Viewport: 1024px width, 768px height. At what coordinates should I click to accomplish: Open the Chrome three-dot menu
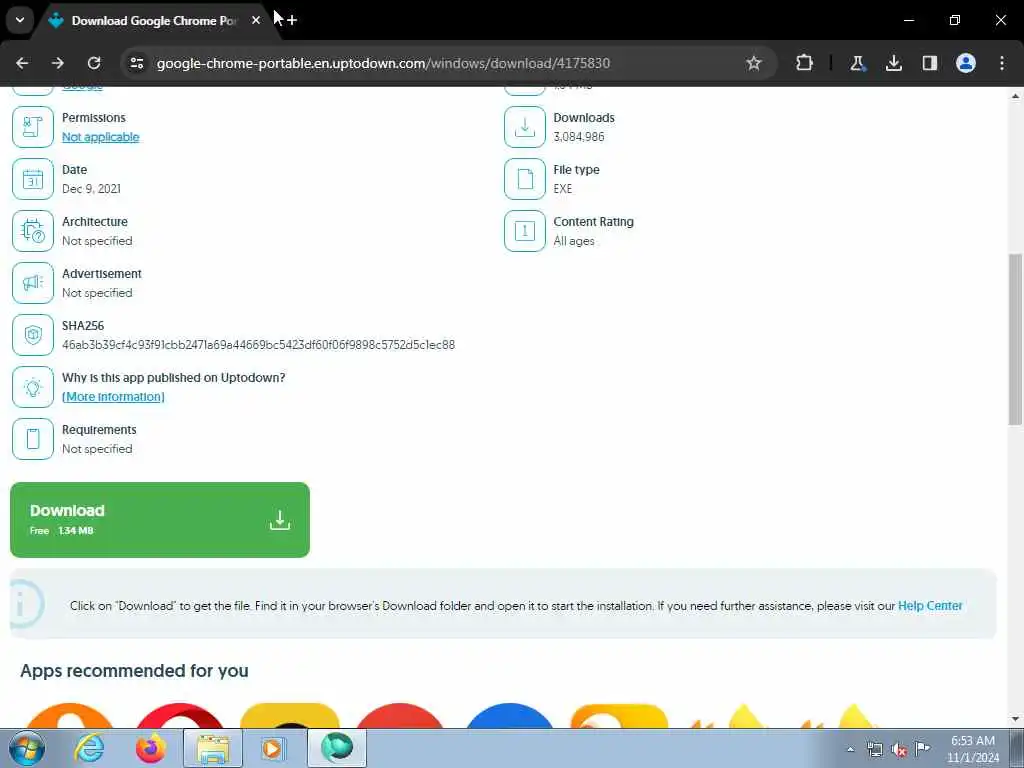click(x=1002, y=63)
